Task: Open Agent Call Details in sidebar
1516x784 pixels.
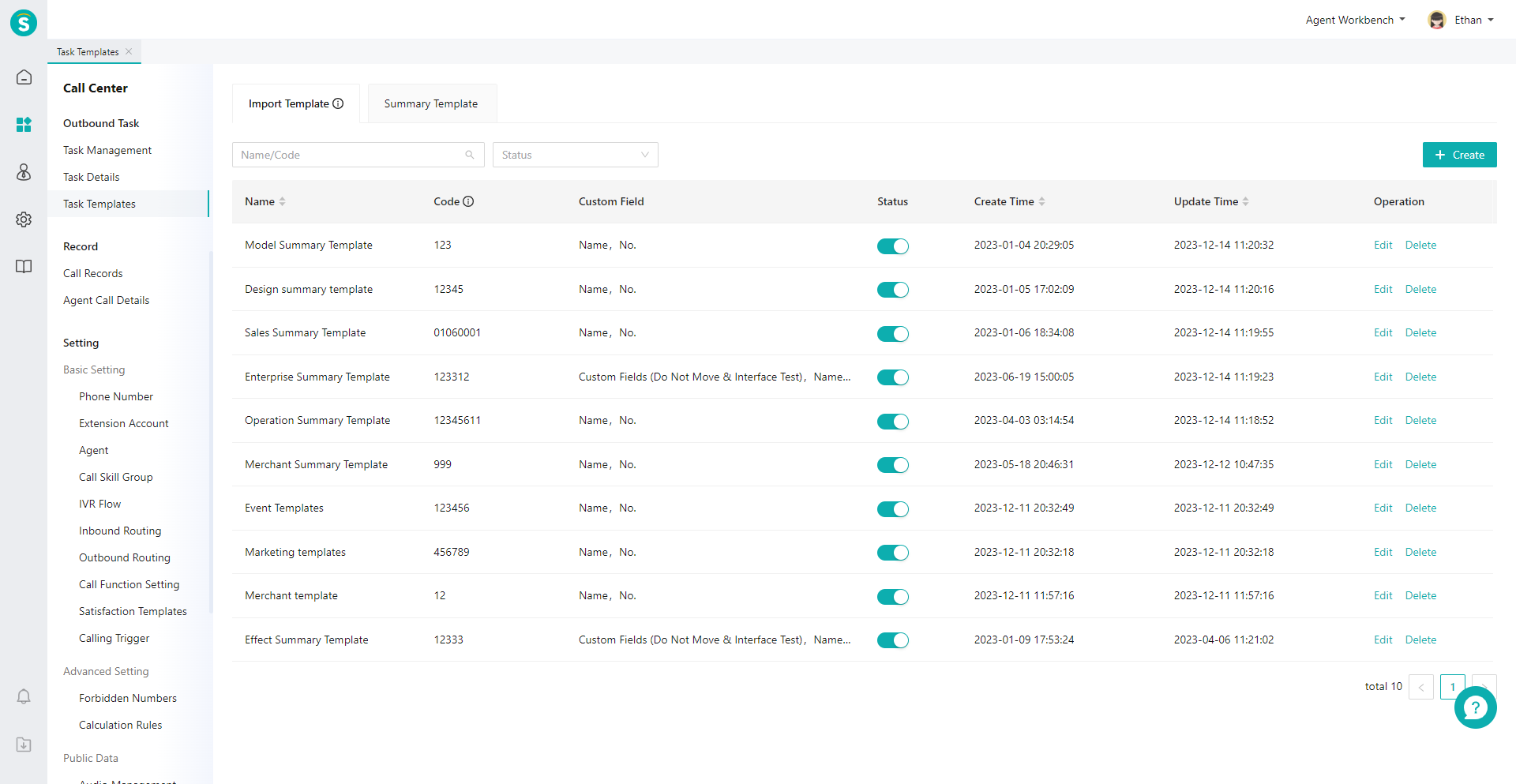Action: click(x=107, y=300)
